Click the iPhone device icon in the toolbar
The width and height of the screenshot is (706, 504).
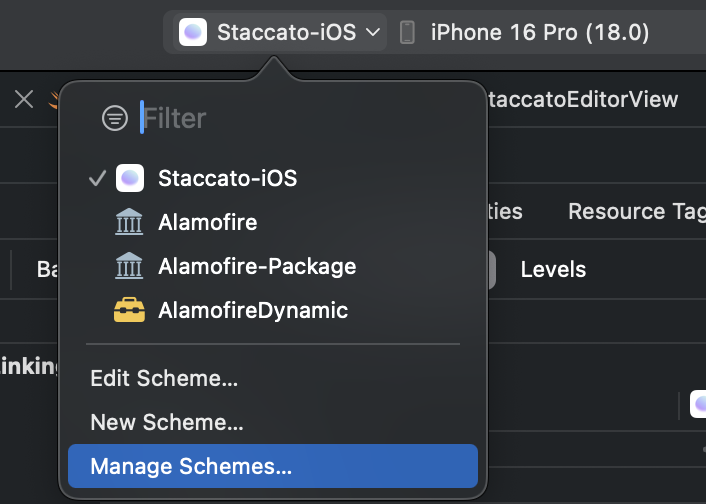click(x=407, y=32)
